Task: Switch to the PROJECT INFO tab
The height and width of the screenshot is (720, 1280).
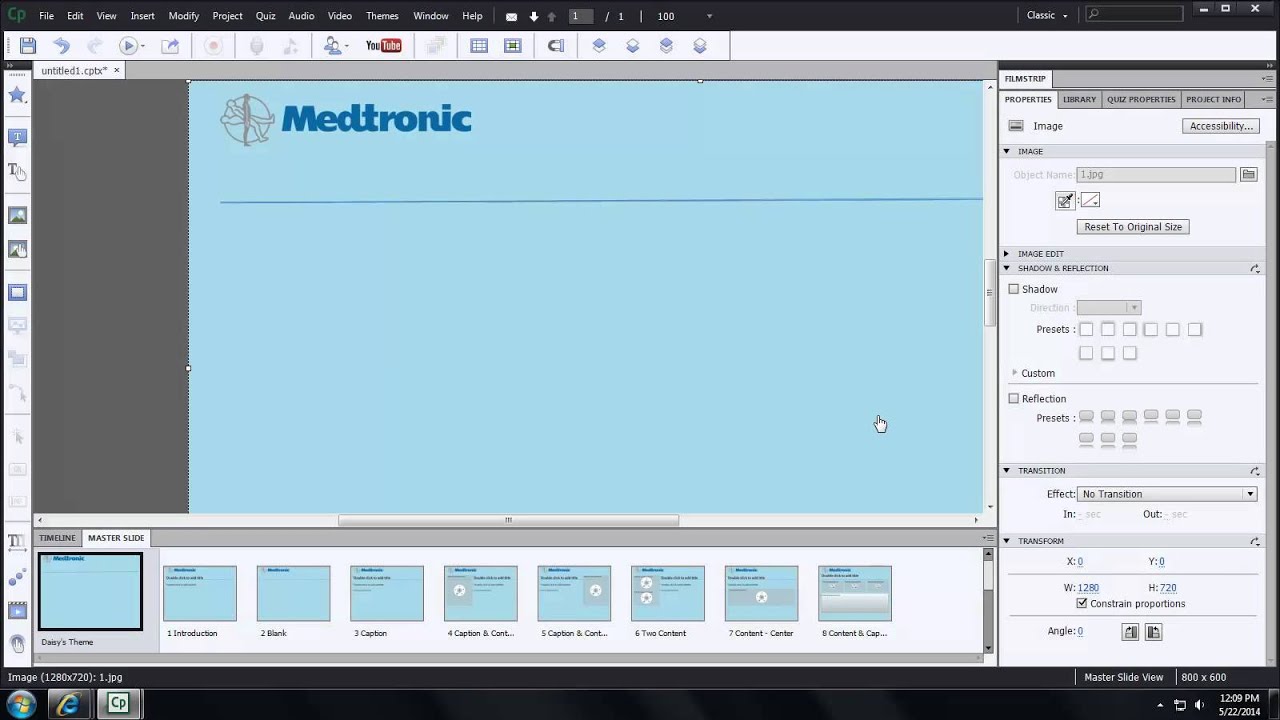Action: click(1213, 99)
